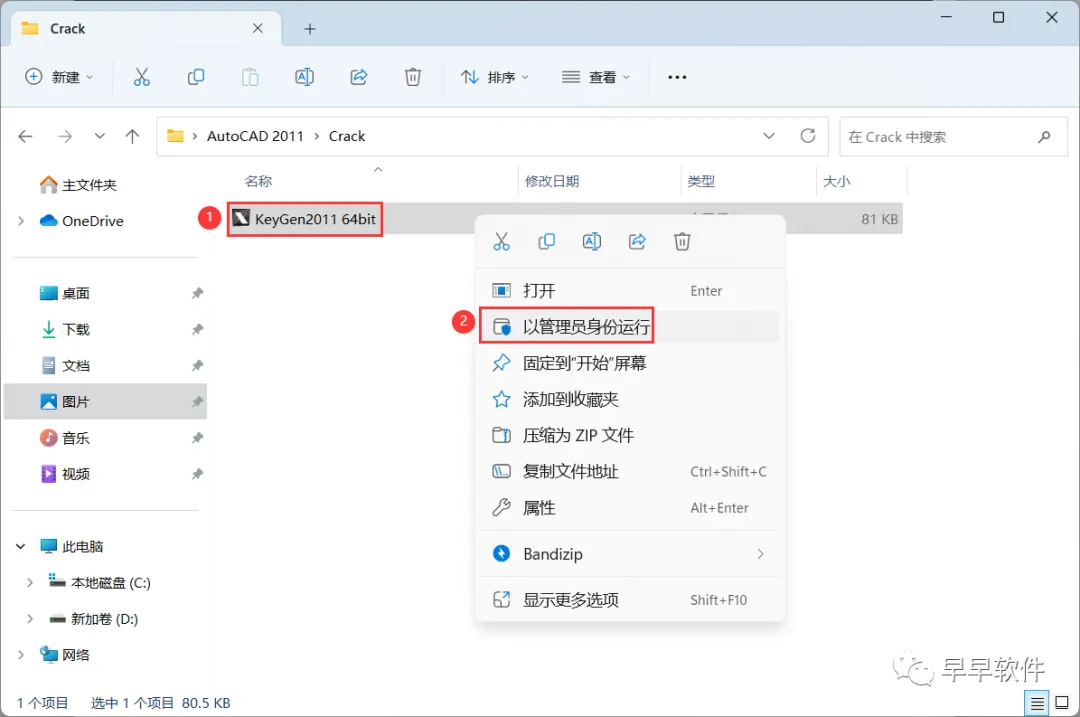The image size is (1080, 717).
Task: Select 固定到"开始"屏幕
Action: tap(630, 363)
